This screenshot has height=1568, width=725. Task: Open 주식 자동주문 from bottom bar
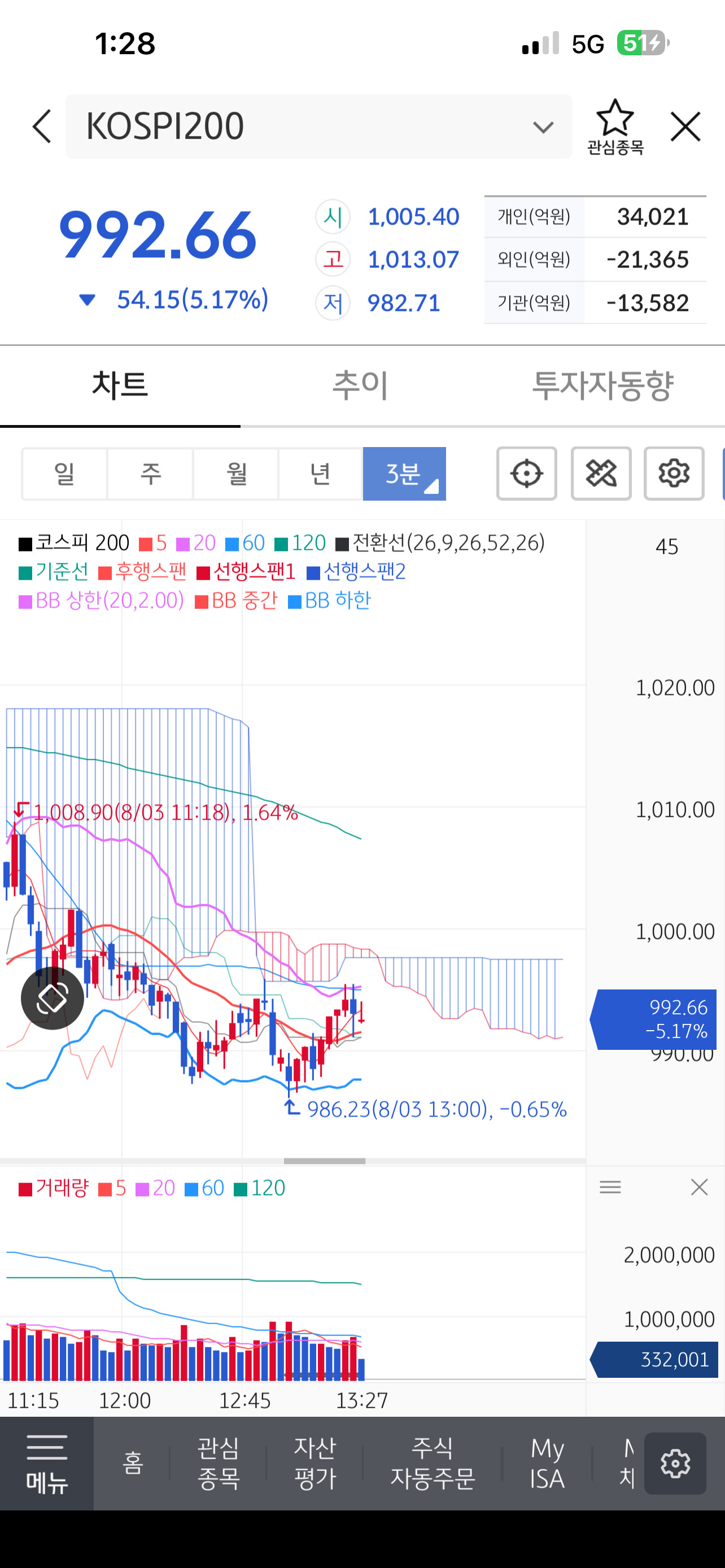pos(432,1464)
